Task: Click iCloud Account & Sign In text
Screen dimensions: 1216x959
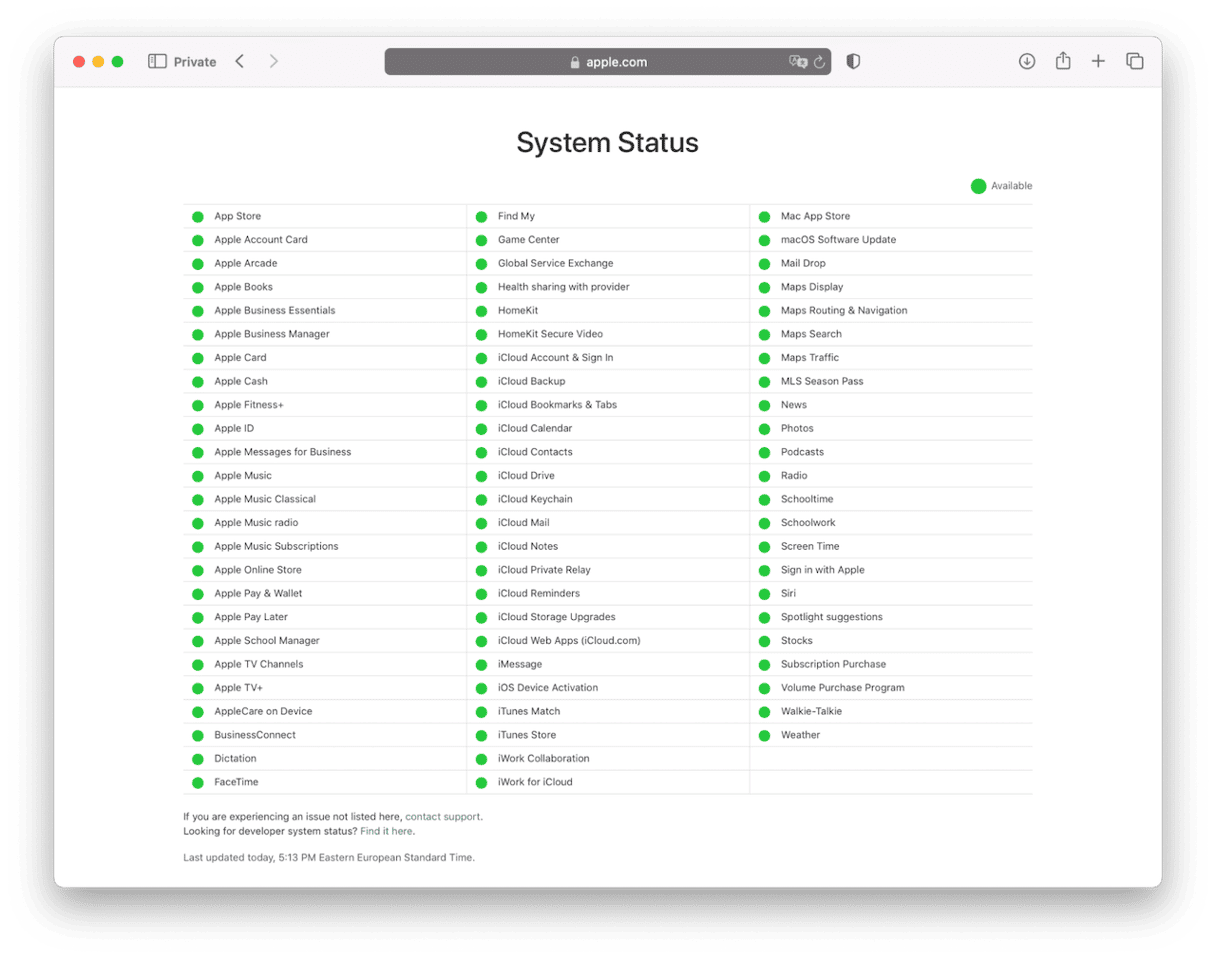Action: pos(556,357)
